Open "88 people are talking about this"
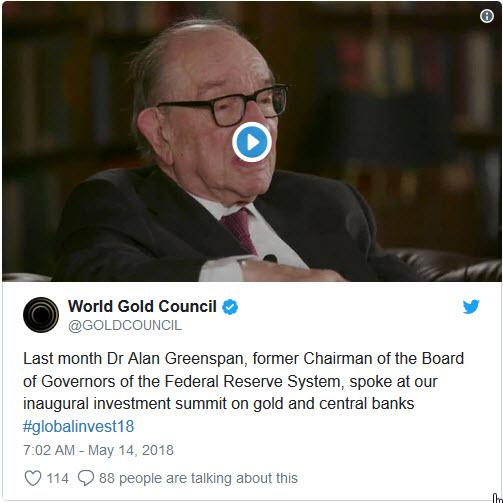Screen dimensions: 503x503 (198, 478)
